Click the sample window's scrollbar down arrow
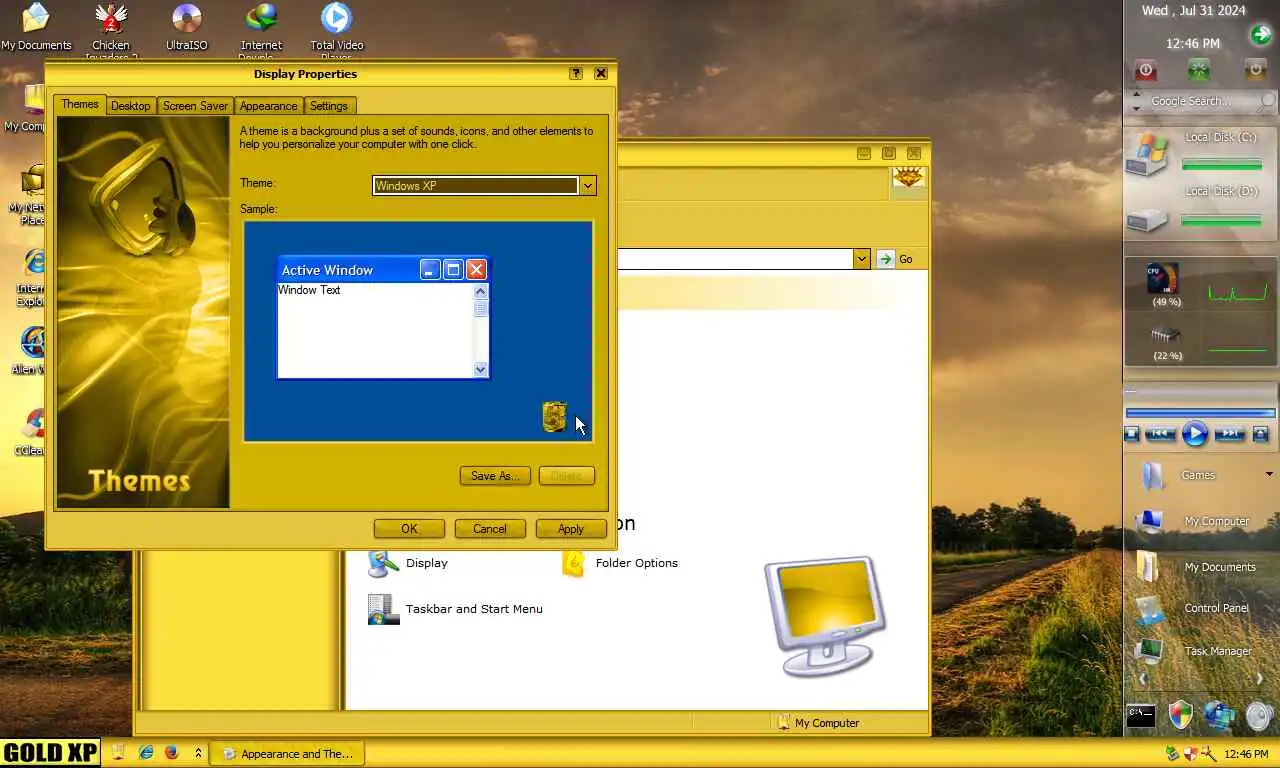 [481, 370]
